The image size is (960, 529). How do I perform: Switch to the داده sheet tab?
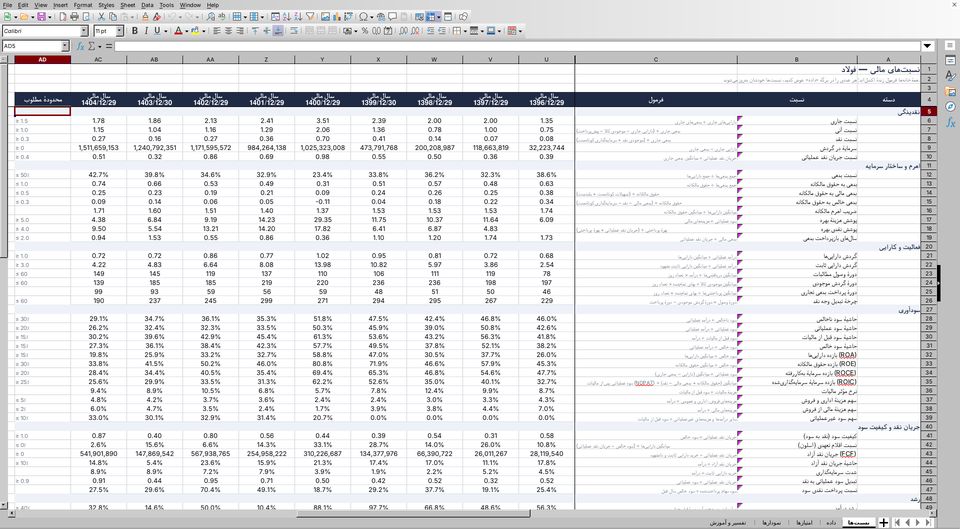coord(831,522)
